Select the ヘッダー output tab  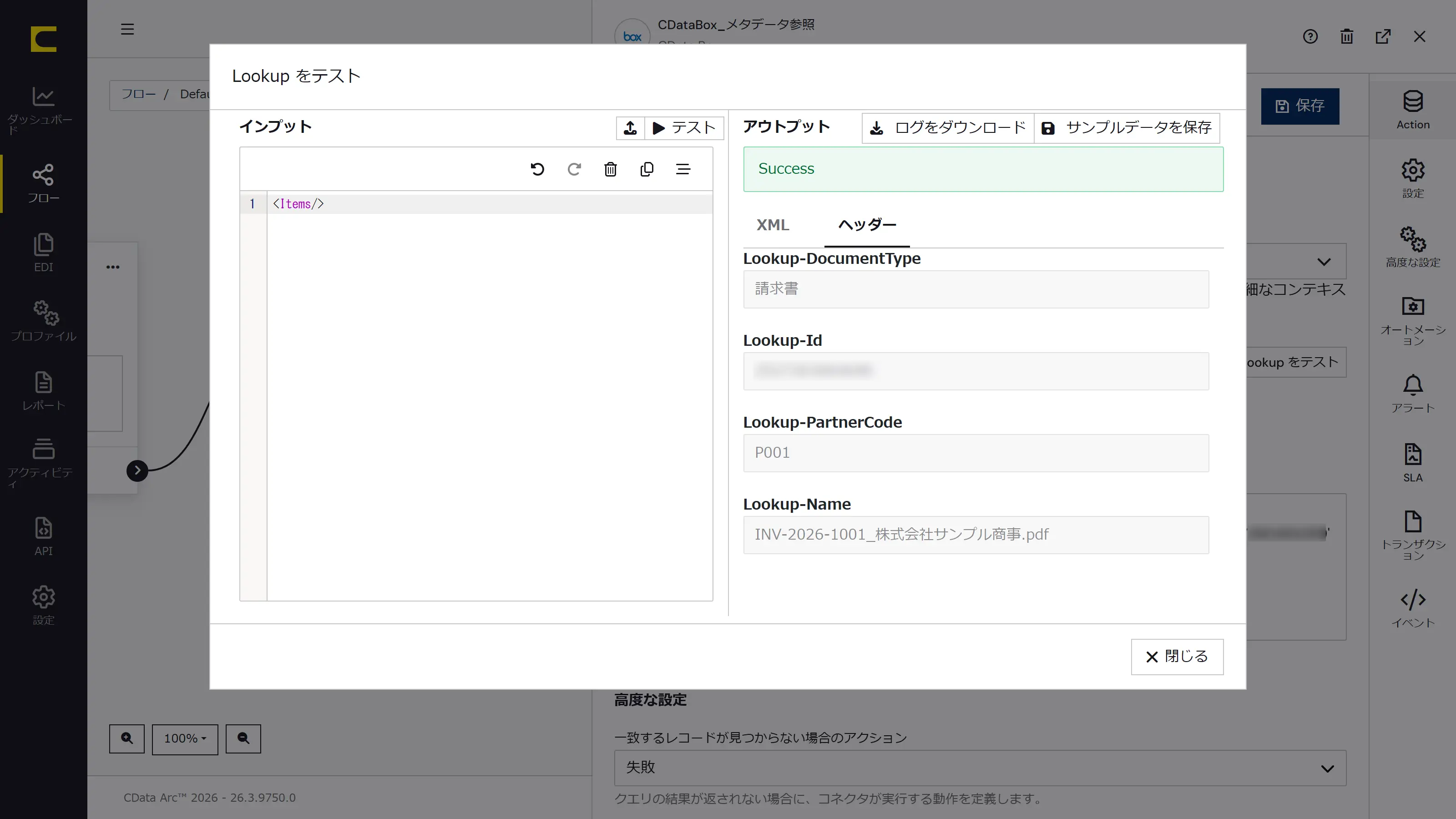[867, 225]
